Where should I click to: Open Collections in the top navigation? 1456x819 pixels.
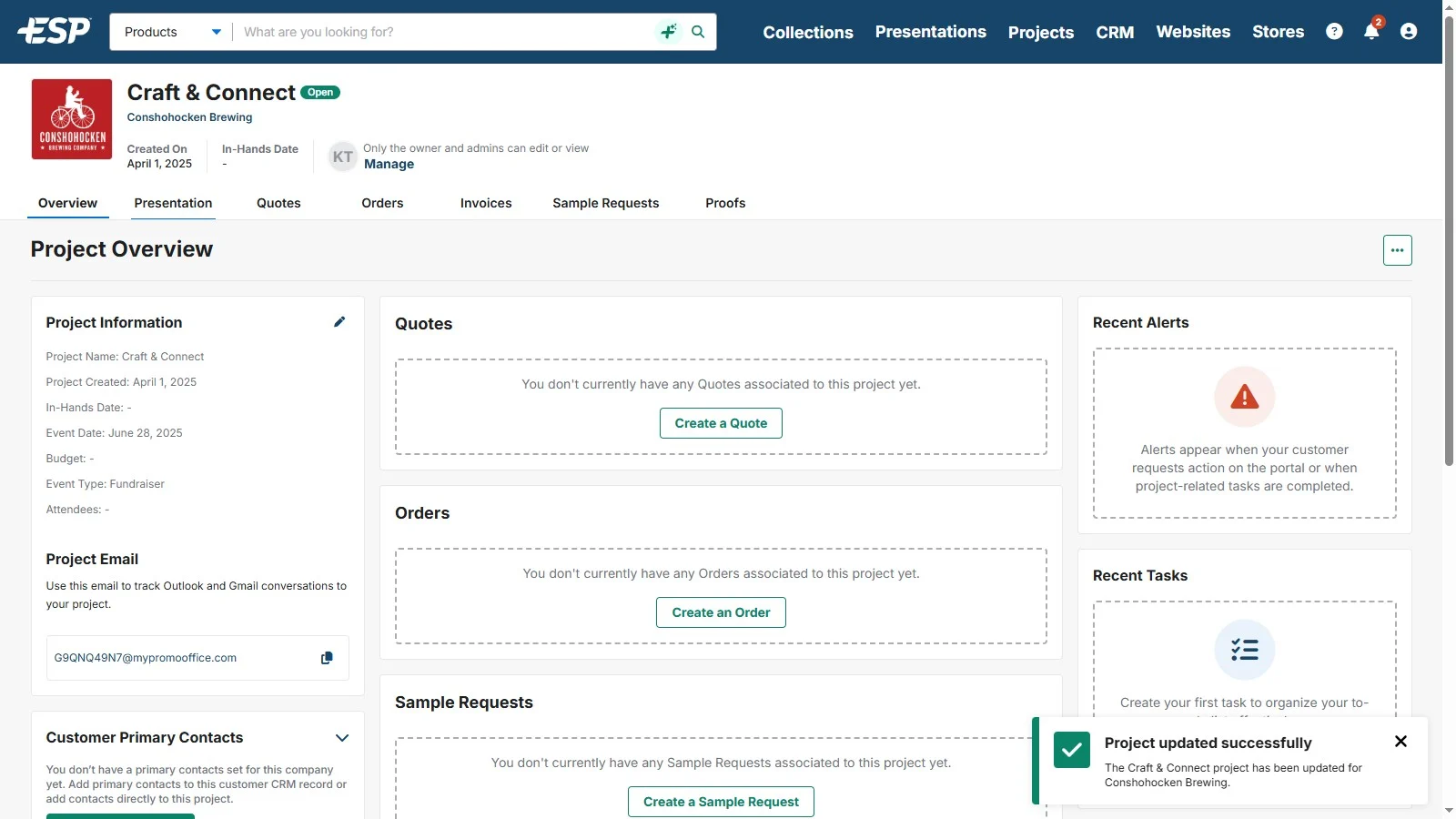tap(808, 32)
